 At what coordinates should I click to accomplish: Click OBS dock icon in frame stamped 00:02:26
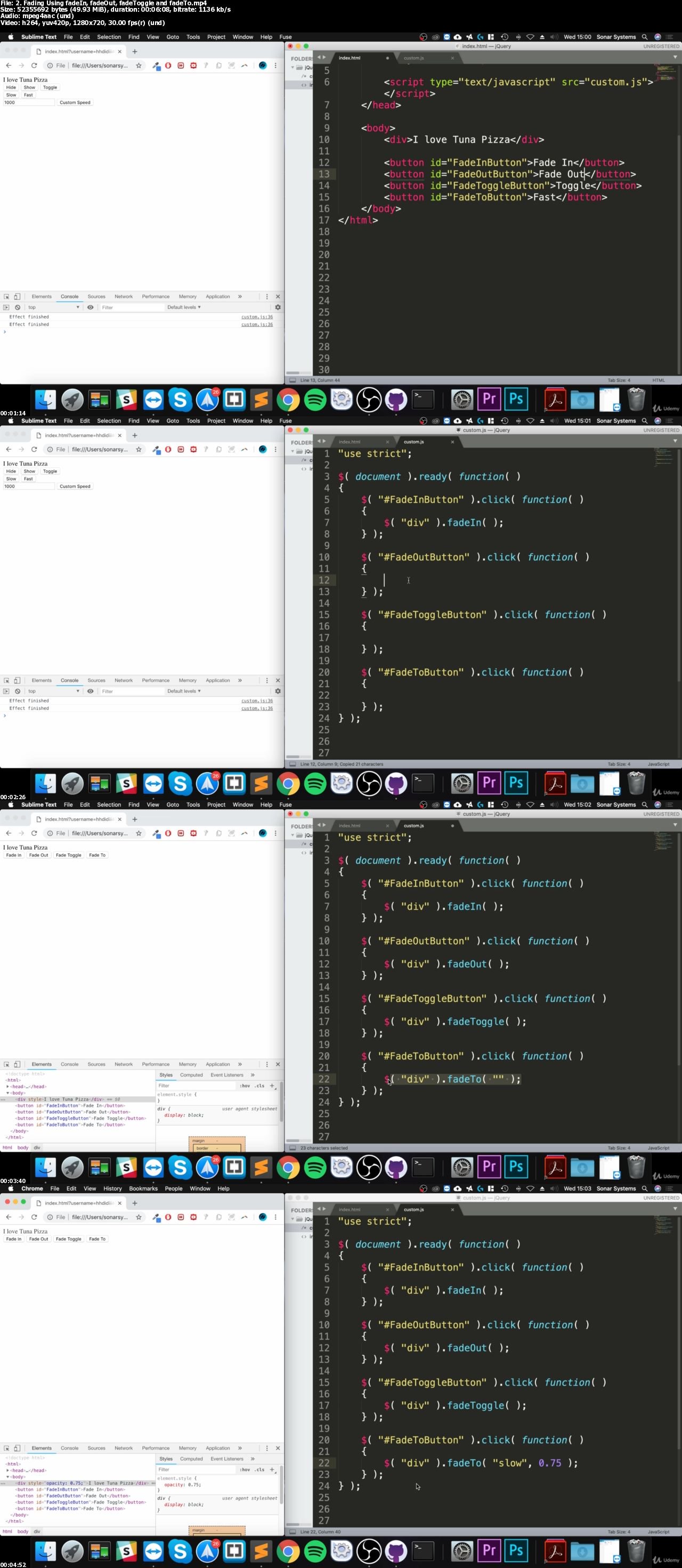[369, 784]
